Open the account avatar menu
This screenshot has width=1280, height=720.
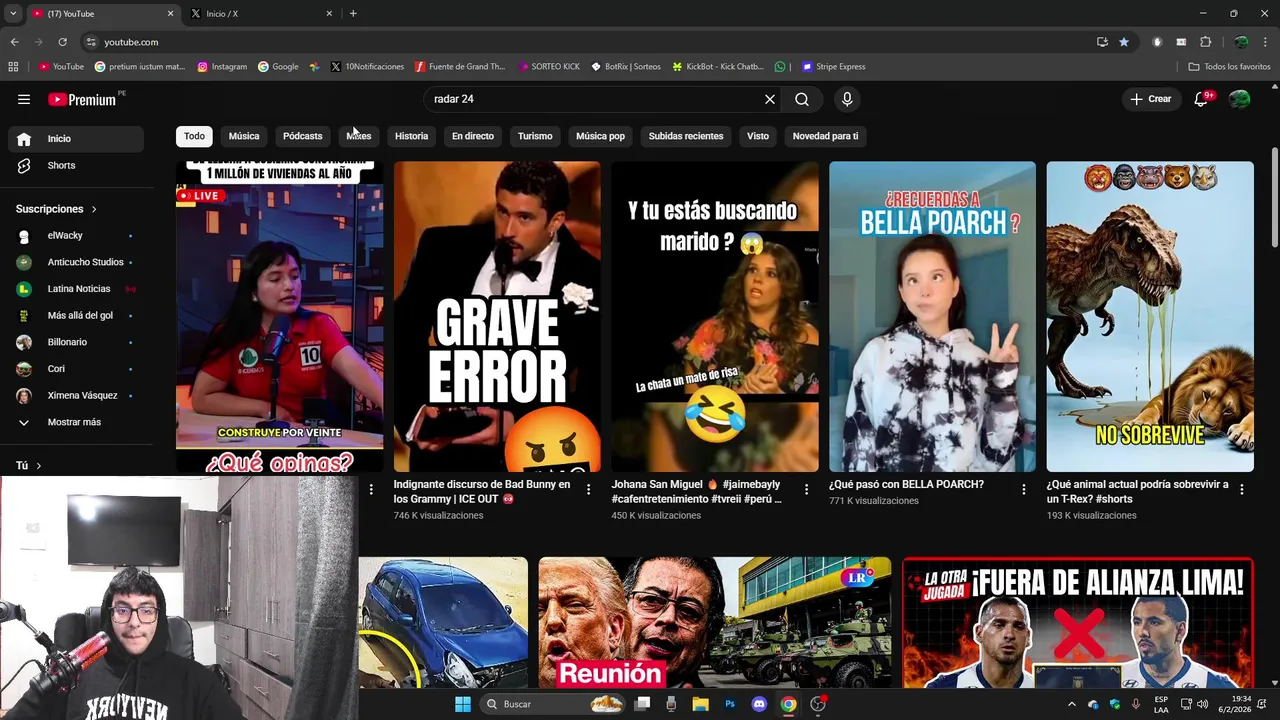coord(1239,99)
